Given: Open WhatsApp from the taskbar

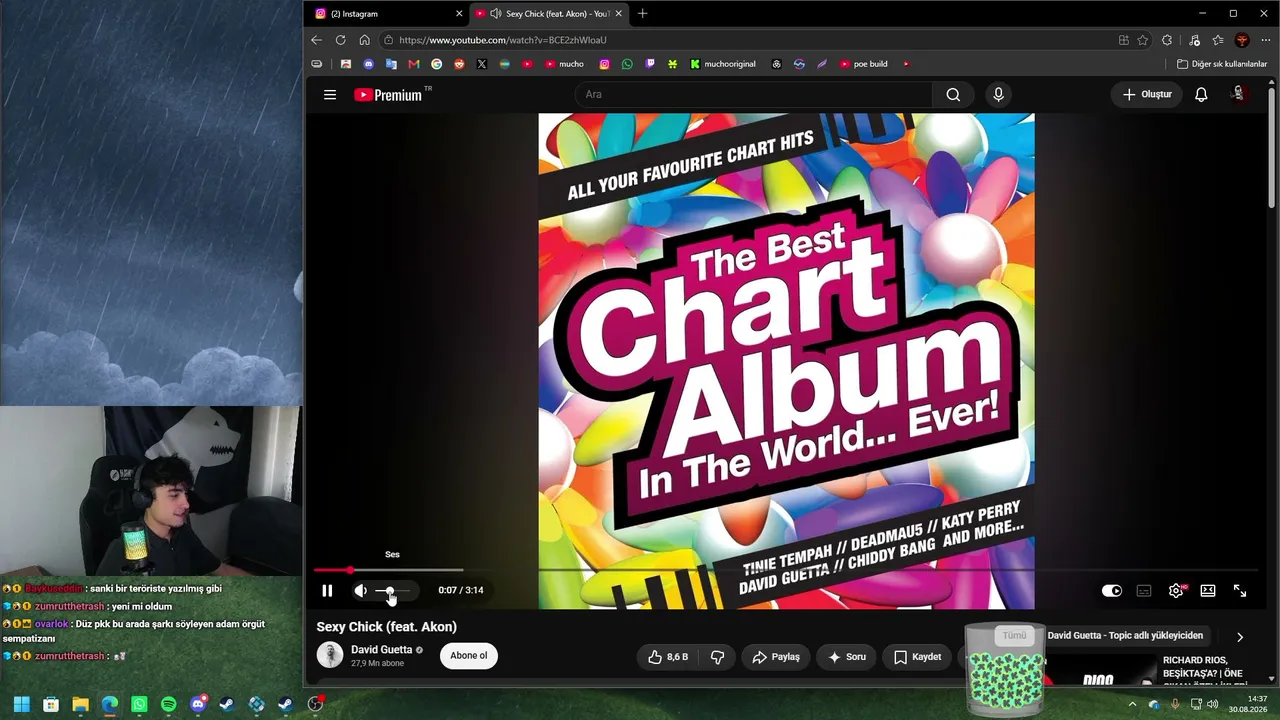Looking at the screenshot, I should 139,704.
